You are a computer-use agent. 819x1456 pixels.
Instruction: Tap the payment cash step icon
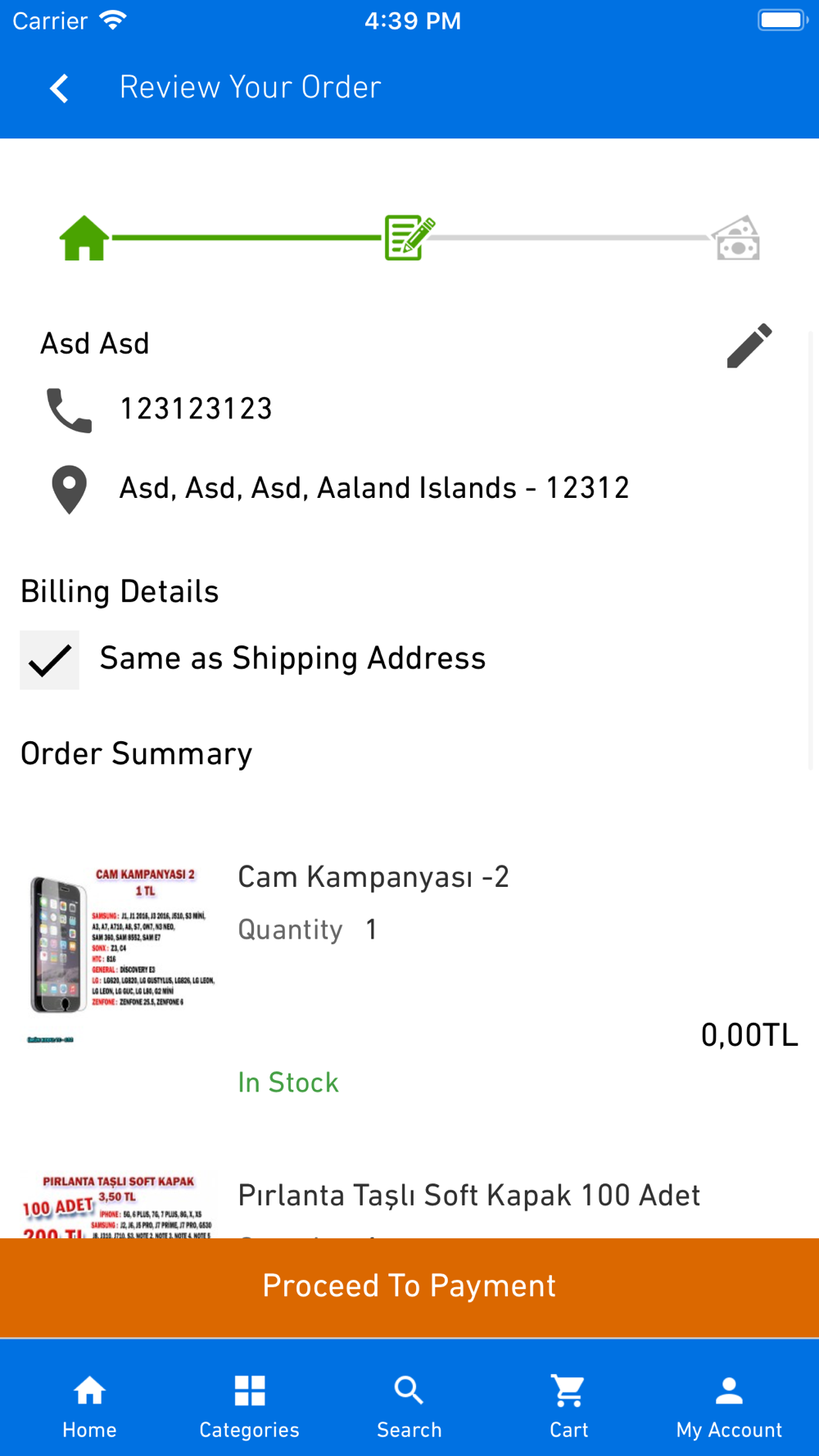(x=735, y=237)
